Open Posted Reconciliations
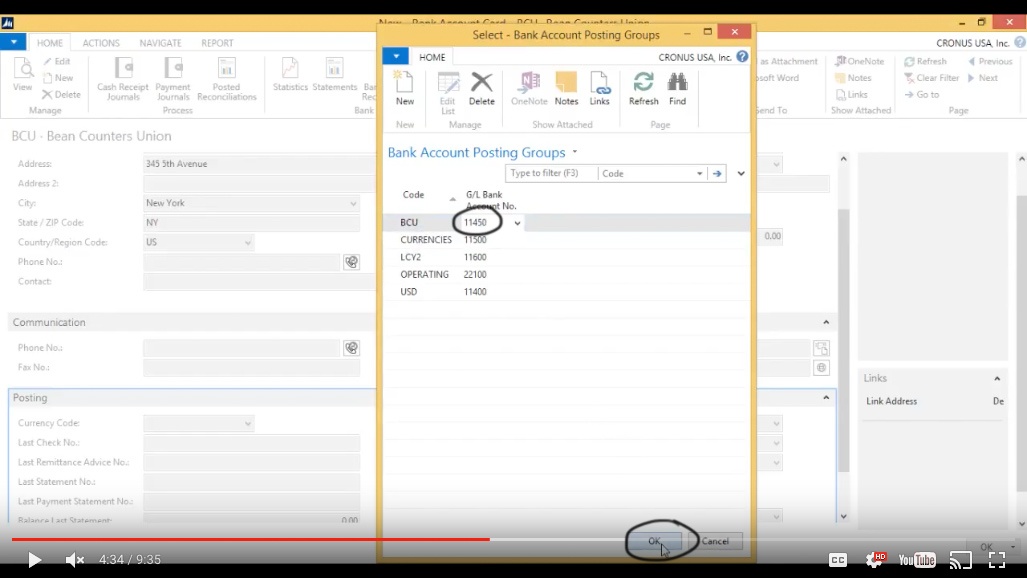Image resolution: width=1027 pixels, height=578 pixels. pyautogui.click(x=227, y=79)
